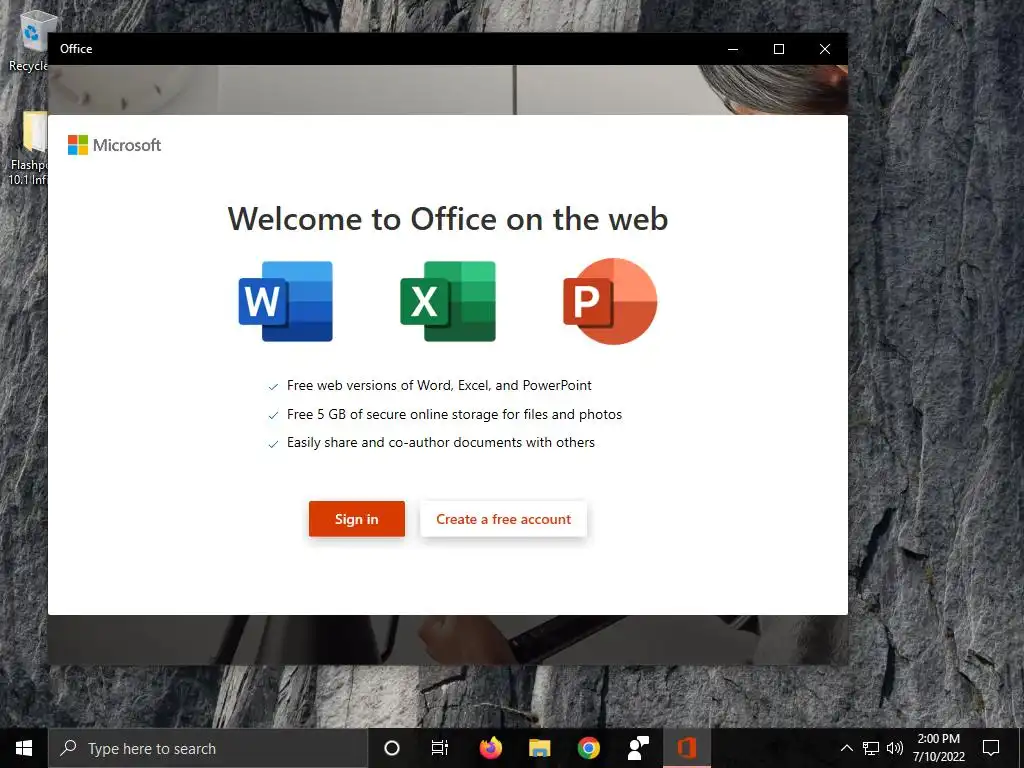This screenshot has height=768, width=1024.
Task: Open the volume control
Action: tap(895, 748)
